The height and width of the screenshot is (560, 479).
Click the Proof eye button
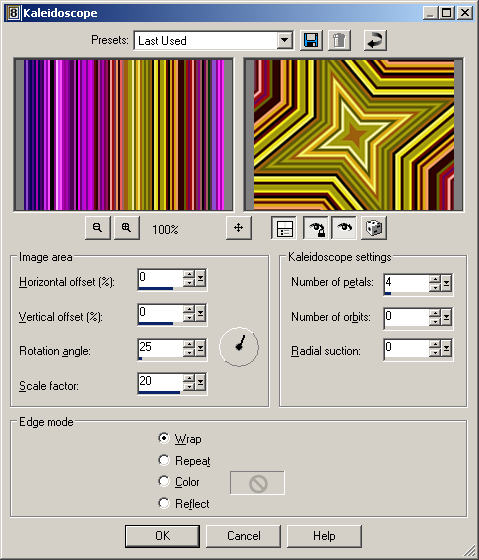(x=344, y=228)
